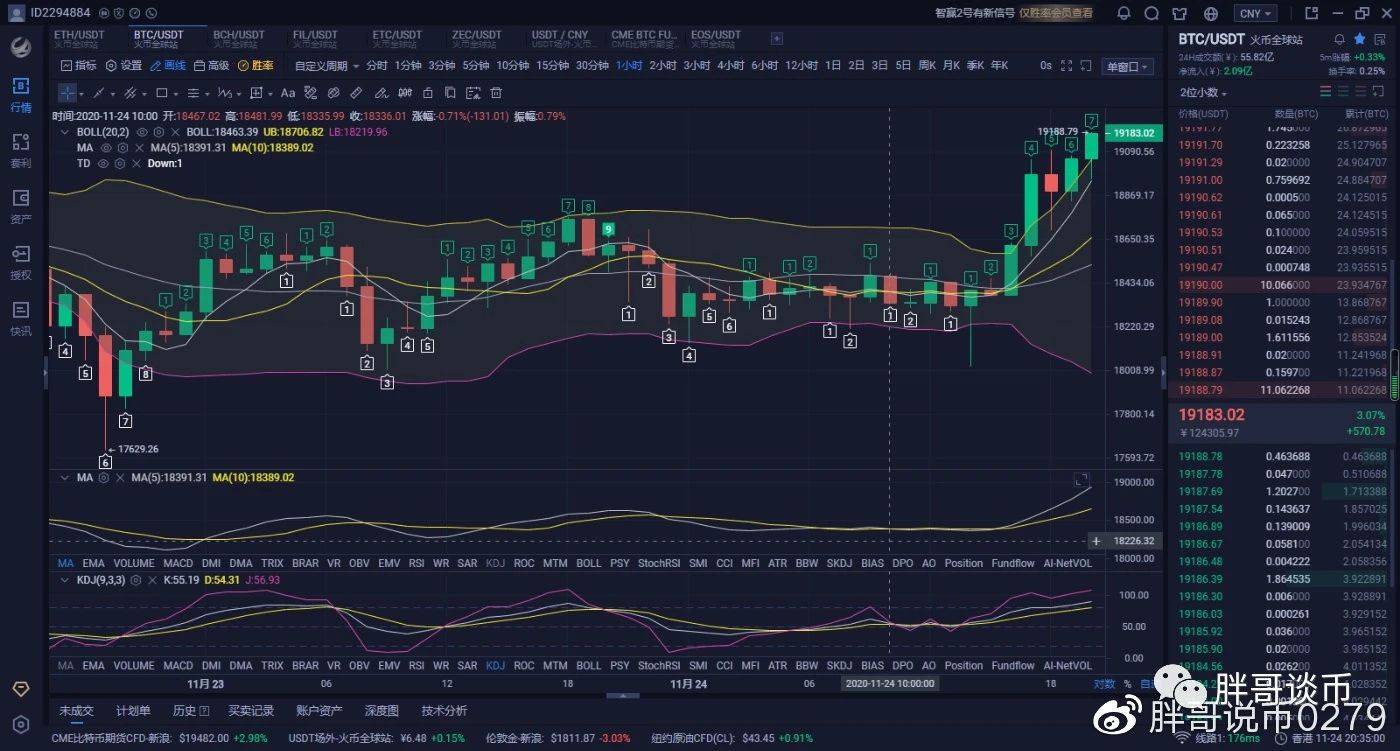
Task: Open 设置 chart settings
Action: tap(124, 66)
